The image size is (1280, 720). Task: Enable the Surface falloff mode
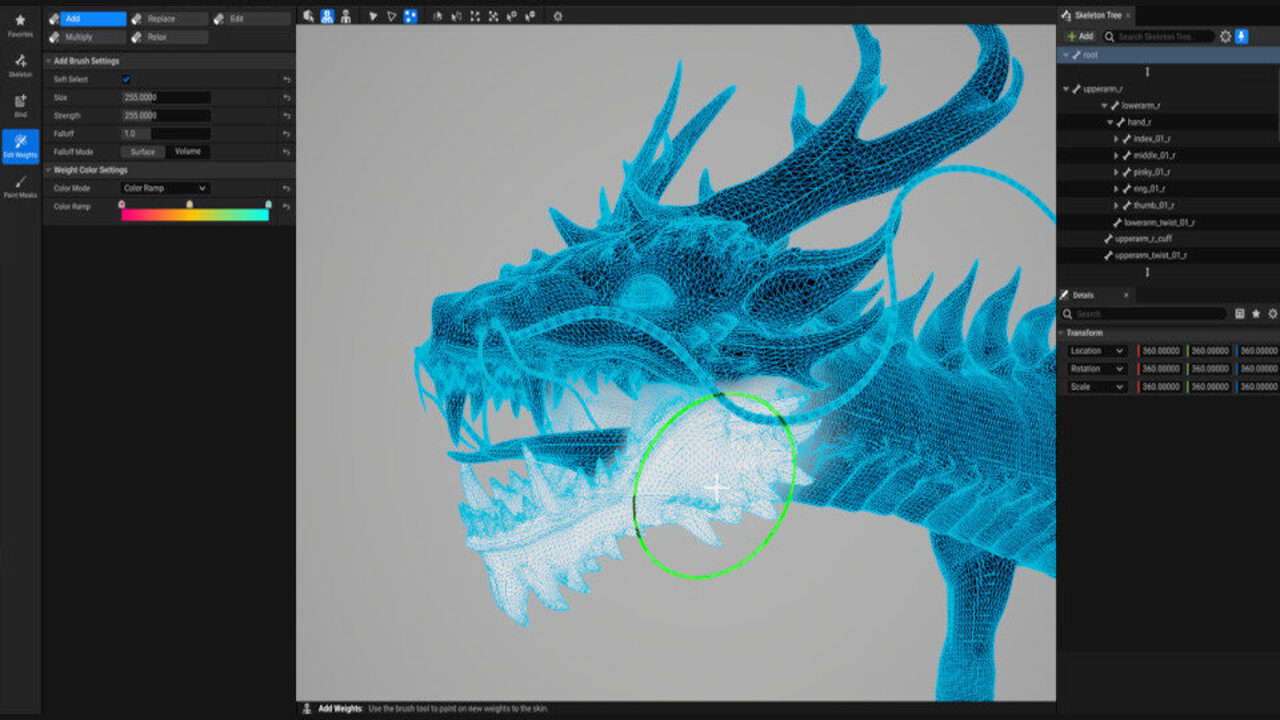[141, 151]
